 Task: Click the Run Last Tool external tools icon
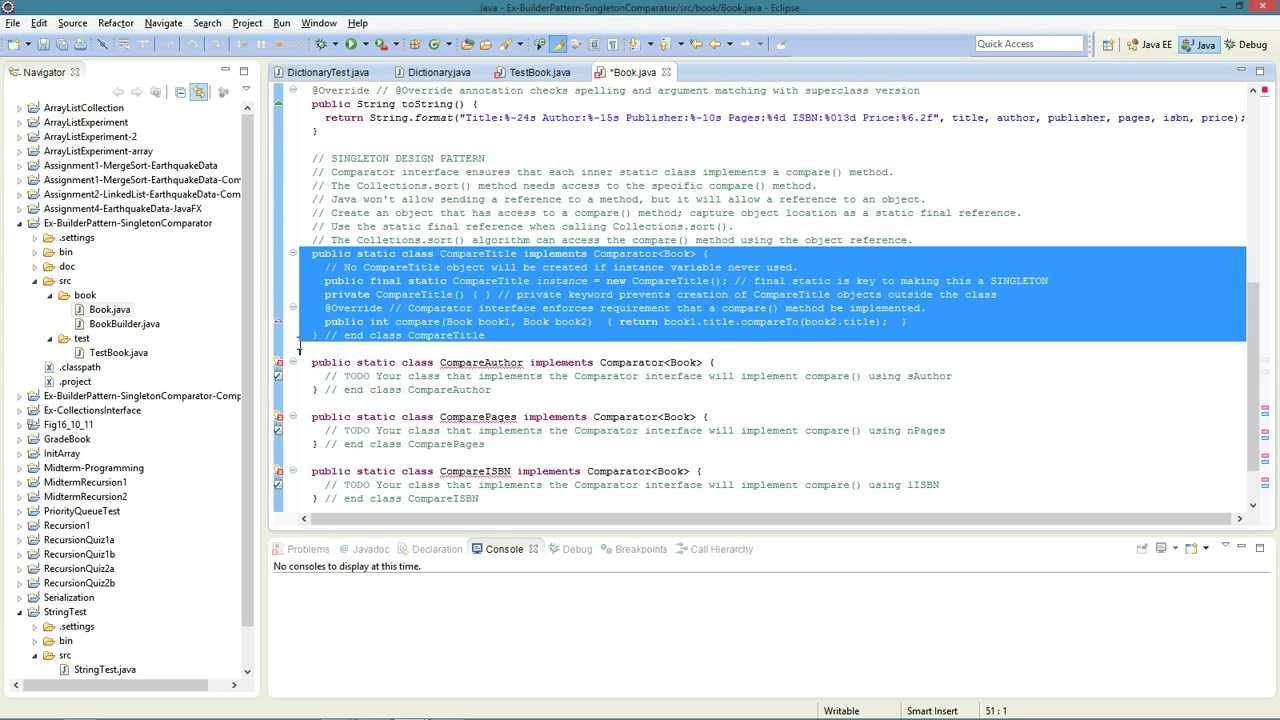[380, 44]
